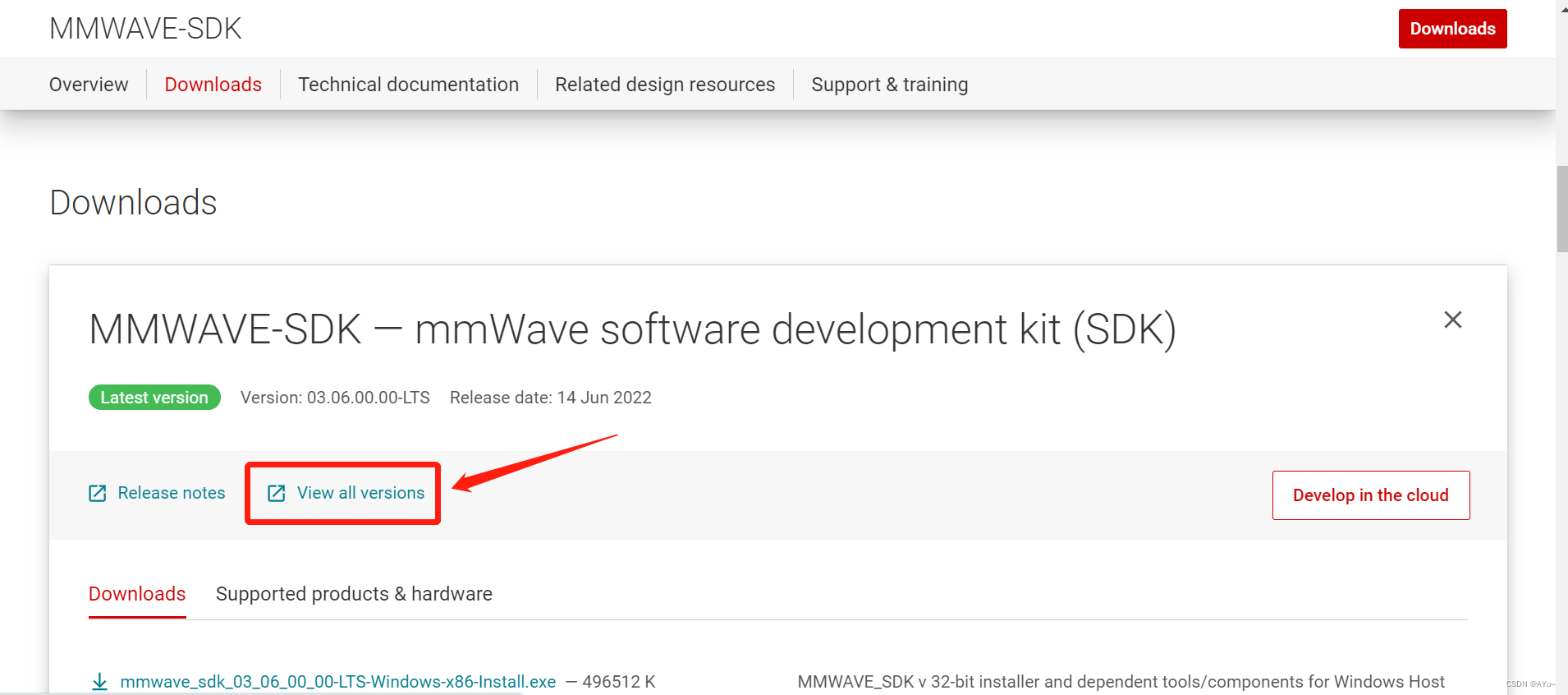
Task: Click the red Downloads button at top right
Action: click(x=1452, y=29)
